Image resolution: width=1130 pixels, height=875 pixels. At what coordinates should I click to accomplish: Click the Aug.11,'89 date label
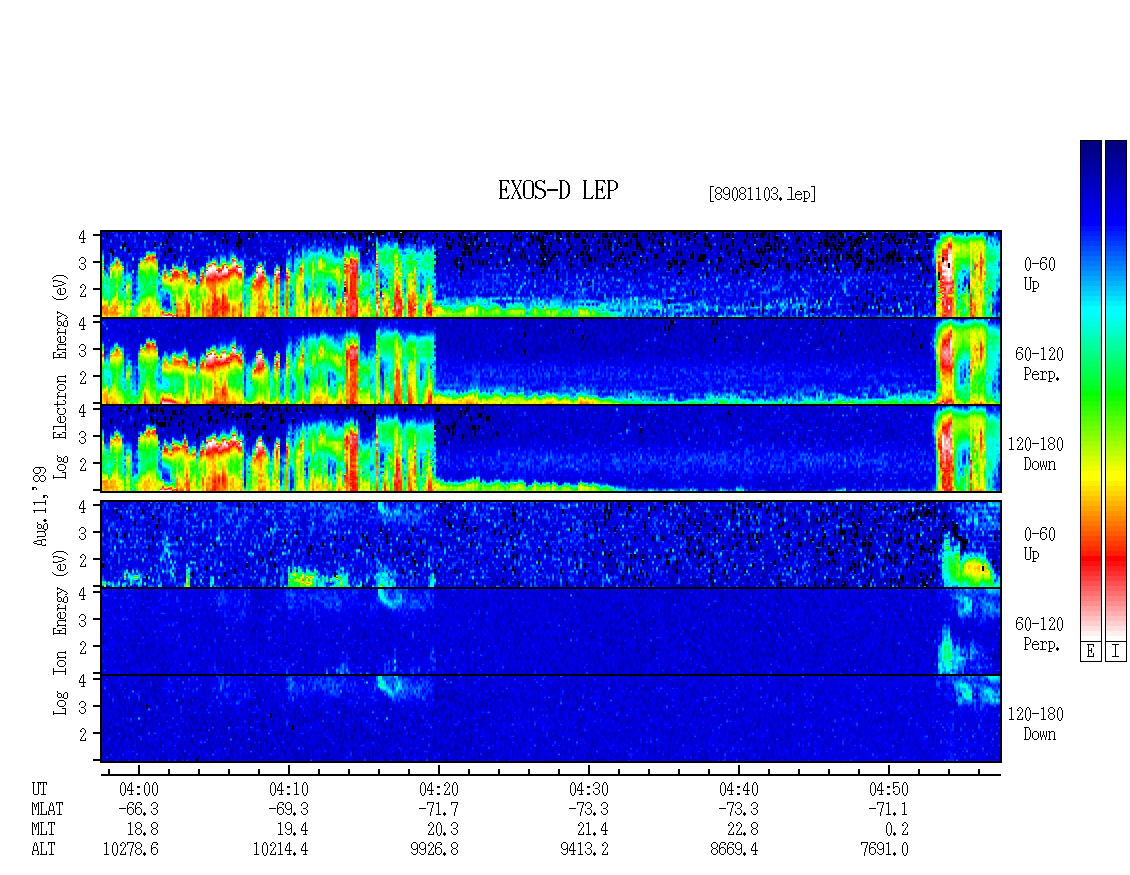(40, 505)
